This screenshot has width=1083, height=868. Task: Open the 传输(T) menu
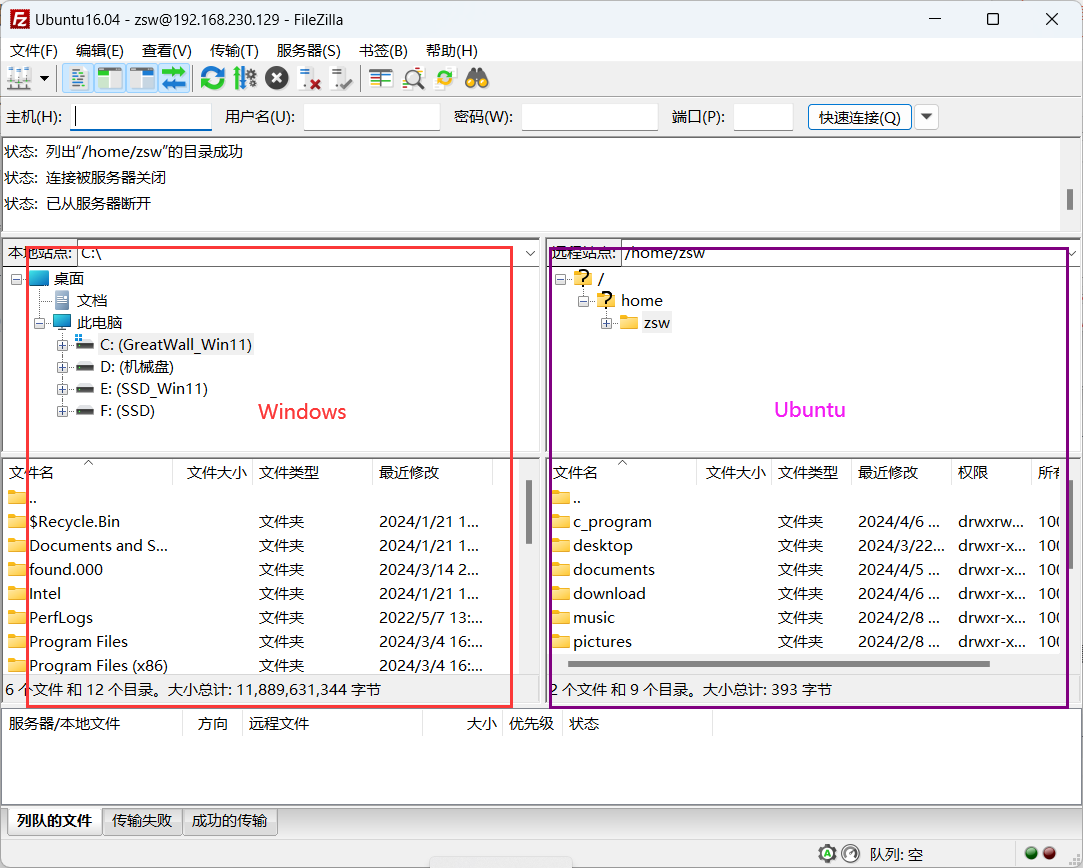pos(234,50)
